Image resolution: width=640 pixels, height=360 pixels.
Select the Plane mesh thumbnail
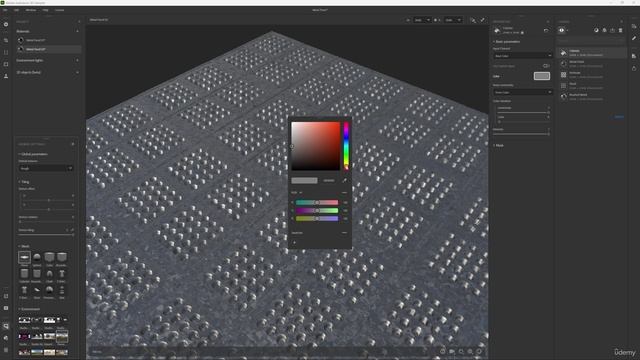pyautogui.click(x=24, y=257)
